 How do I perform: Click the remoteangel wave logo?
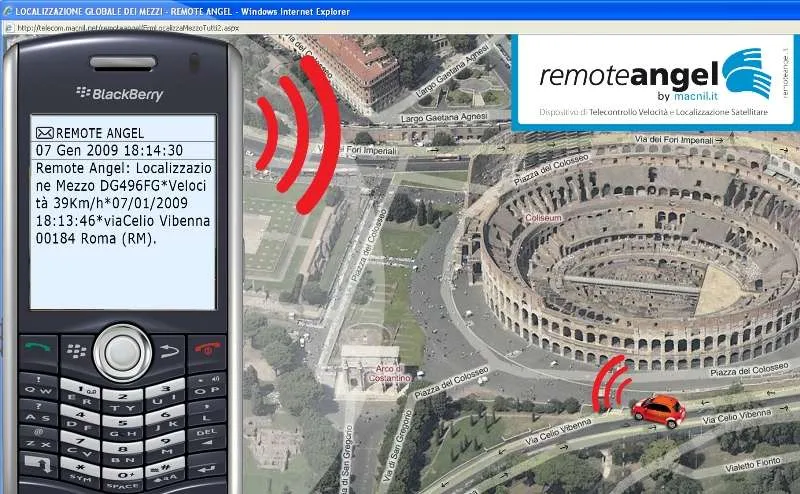[746, 73]
